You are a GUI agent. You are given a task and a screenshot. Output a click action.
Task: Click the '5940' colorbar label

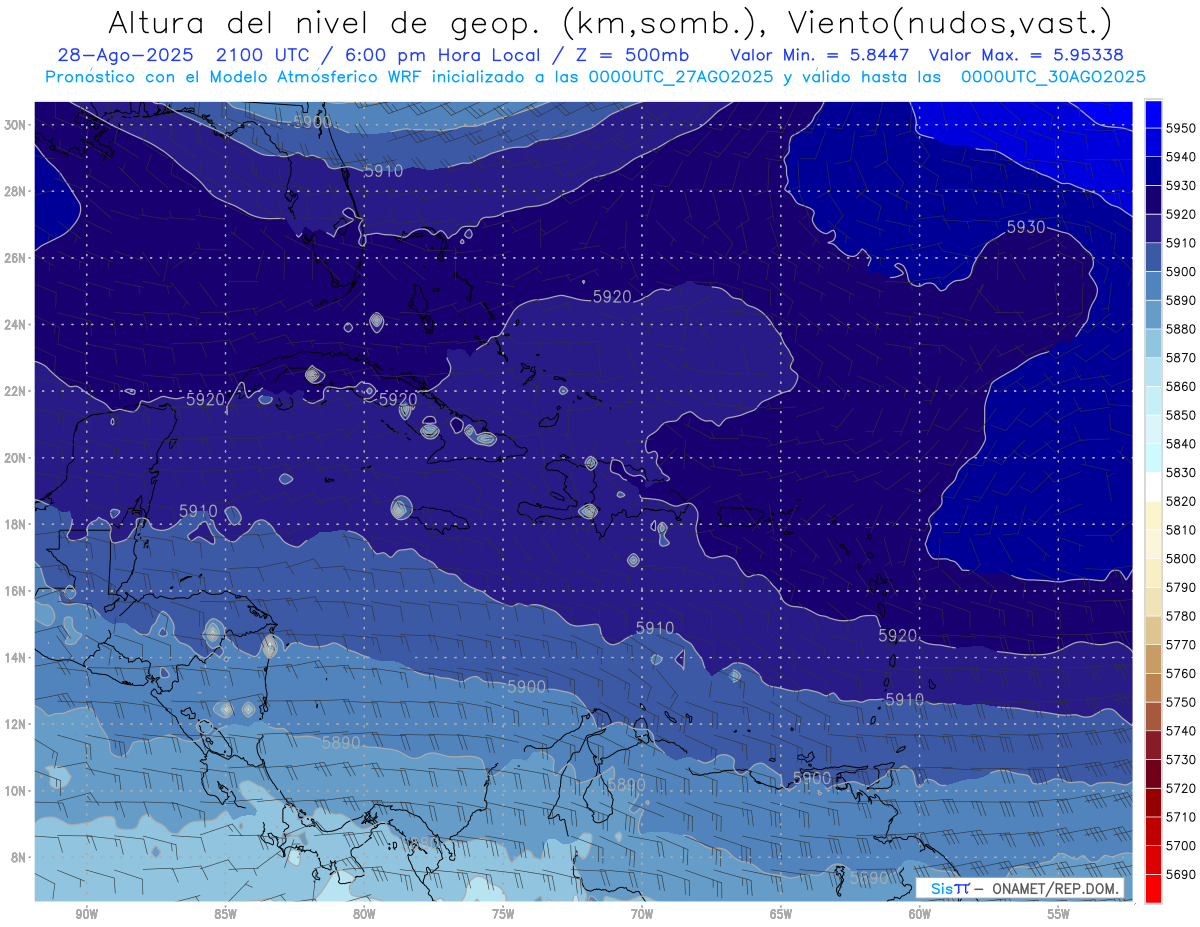[1180, 157]
